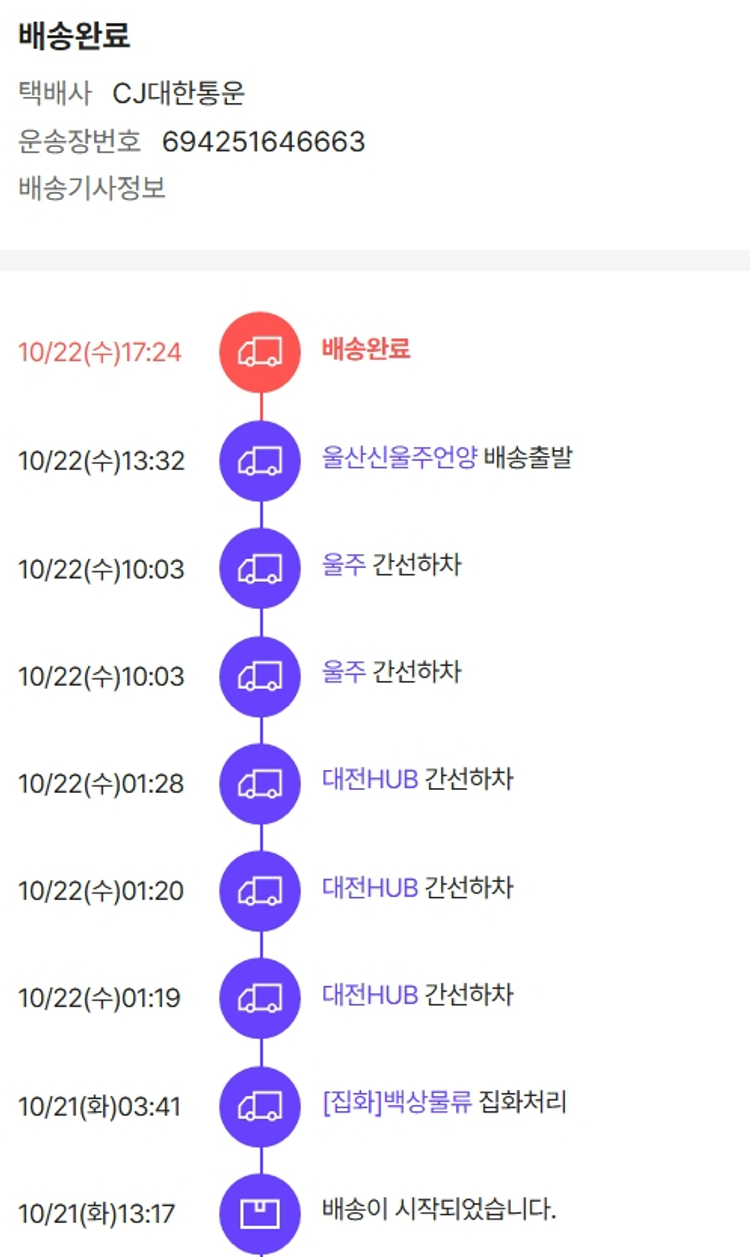Click tracking number 694251646663

pos(263,142)
